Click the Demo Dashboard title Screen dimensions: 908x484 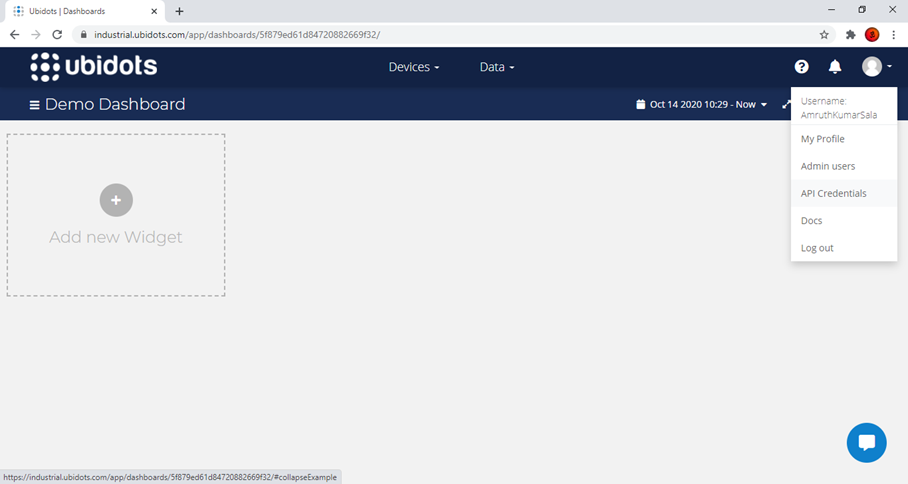click(115, 104)
